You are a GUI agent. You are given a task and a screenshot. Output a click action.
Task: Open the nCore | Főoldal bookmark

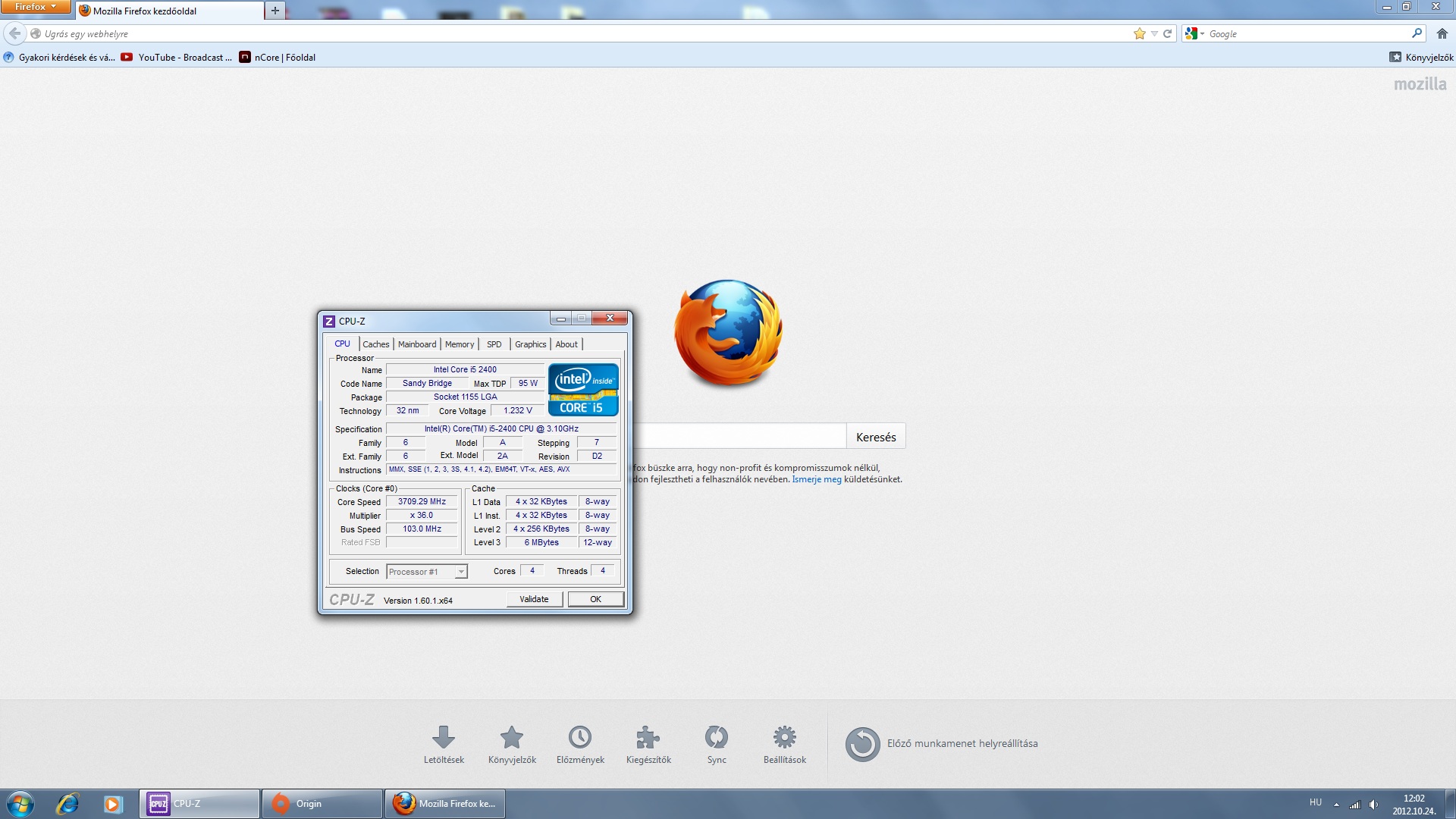tap(278, 57)
